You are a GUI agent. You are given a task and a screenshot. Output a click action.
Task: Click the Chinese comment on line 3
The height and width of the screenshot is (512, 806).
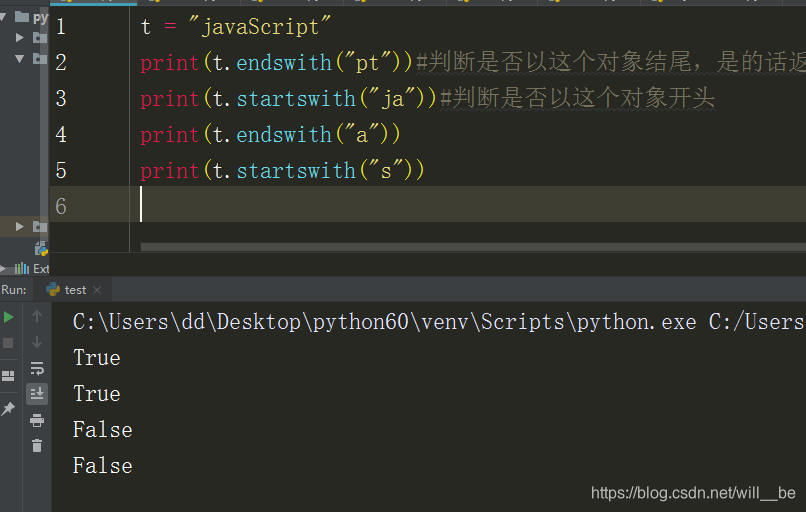[x=578, y=98]
